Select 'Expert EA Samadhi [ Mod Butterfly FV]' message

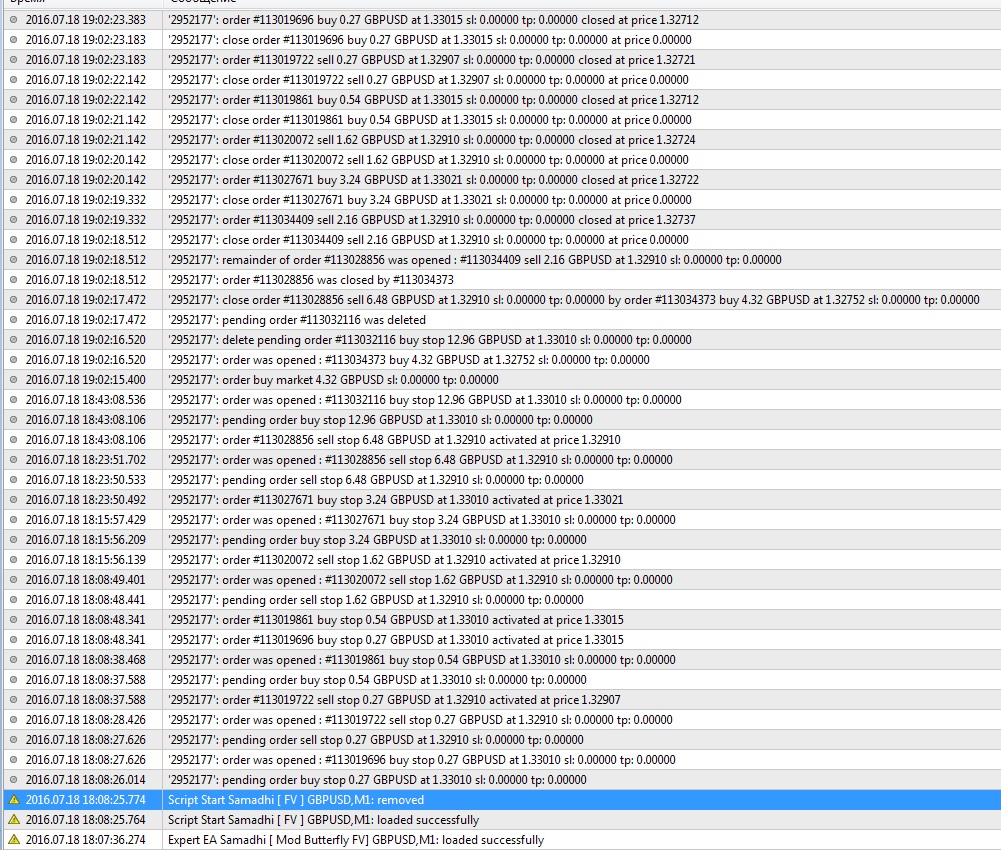pos(356,840)
